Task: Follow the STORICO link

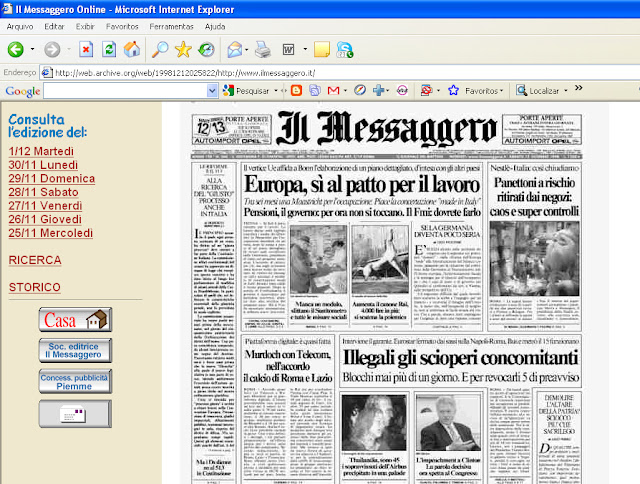Action: click(x=34, y=287)
